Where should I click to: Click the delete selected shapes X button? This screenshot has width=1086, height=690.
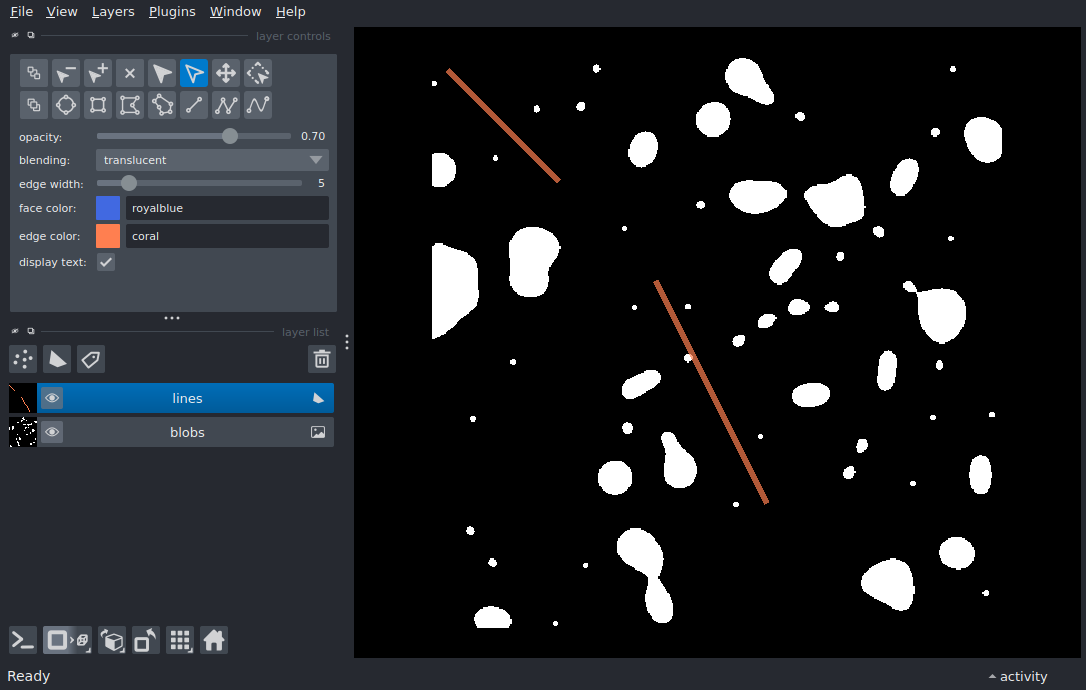[130, 73]
